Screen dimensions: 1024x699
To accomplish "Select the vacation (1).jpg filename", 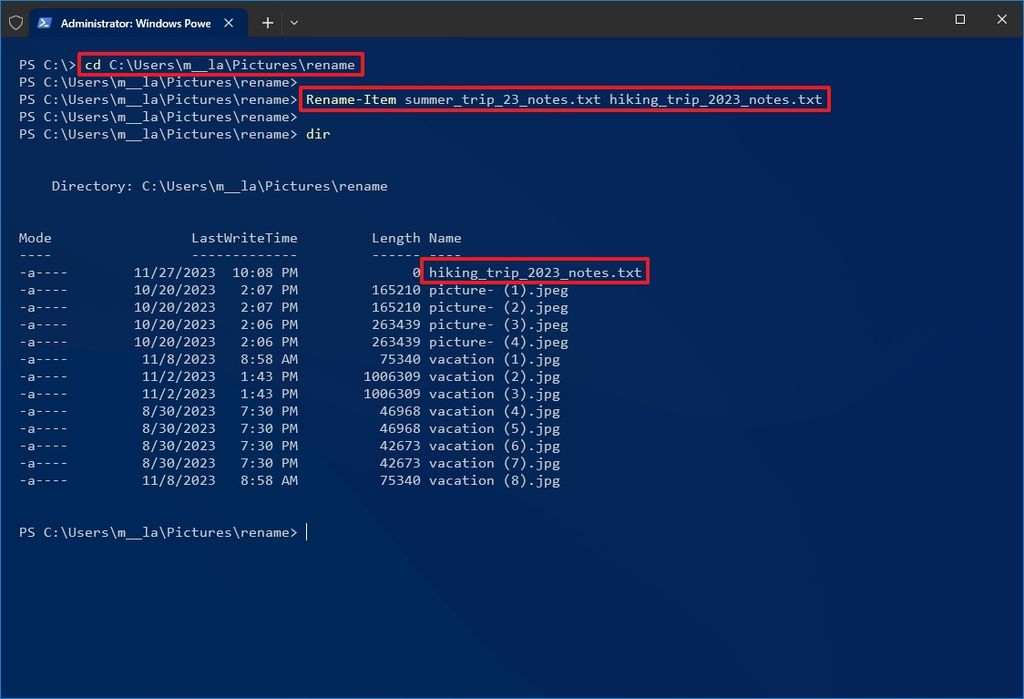I will coord(488,359).
